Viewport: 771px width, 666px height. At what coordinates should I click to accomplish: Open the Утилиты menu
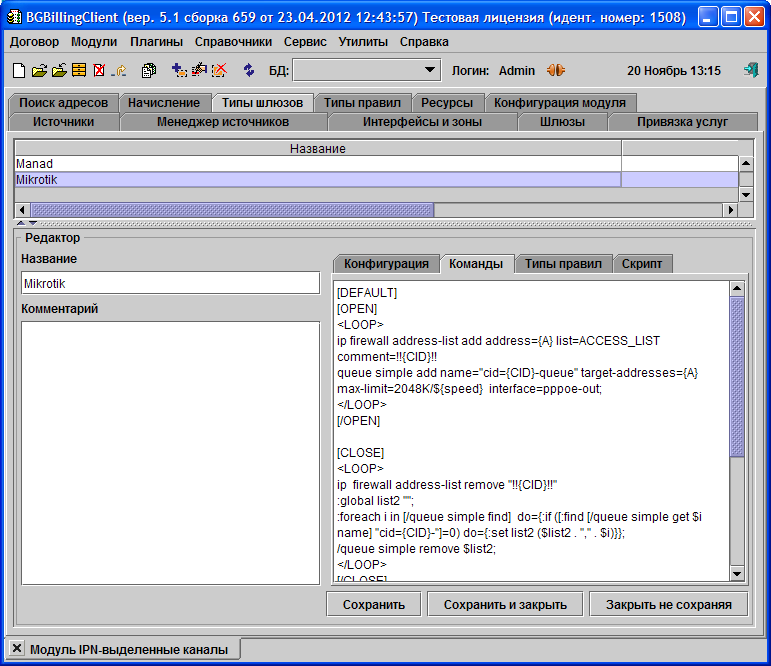tap(363, 42)
